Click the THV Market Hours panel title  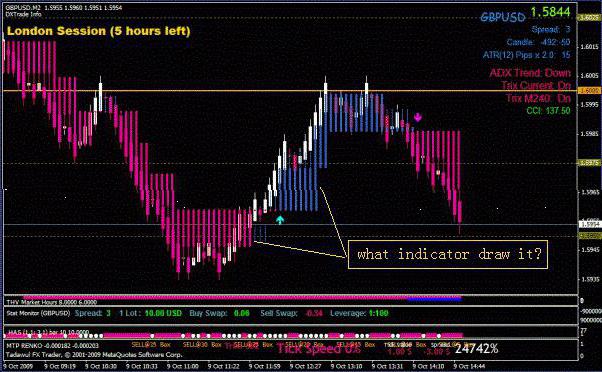point(51,302)
